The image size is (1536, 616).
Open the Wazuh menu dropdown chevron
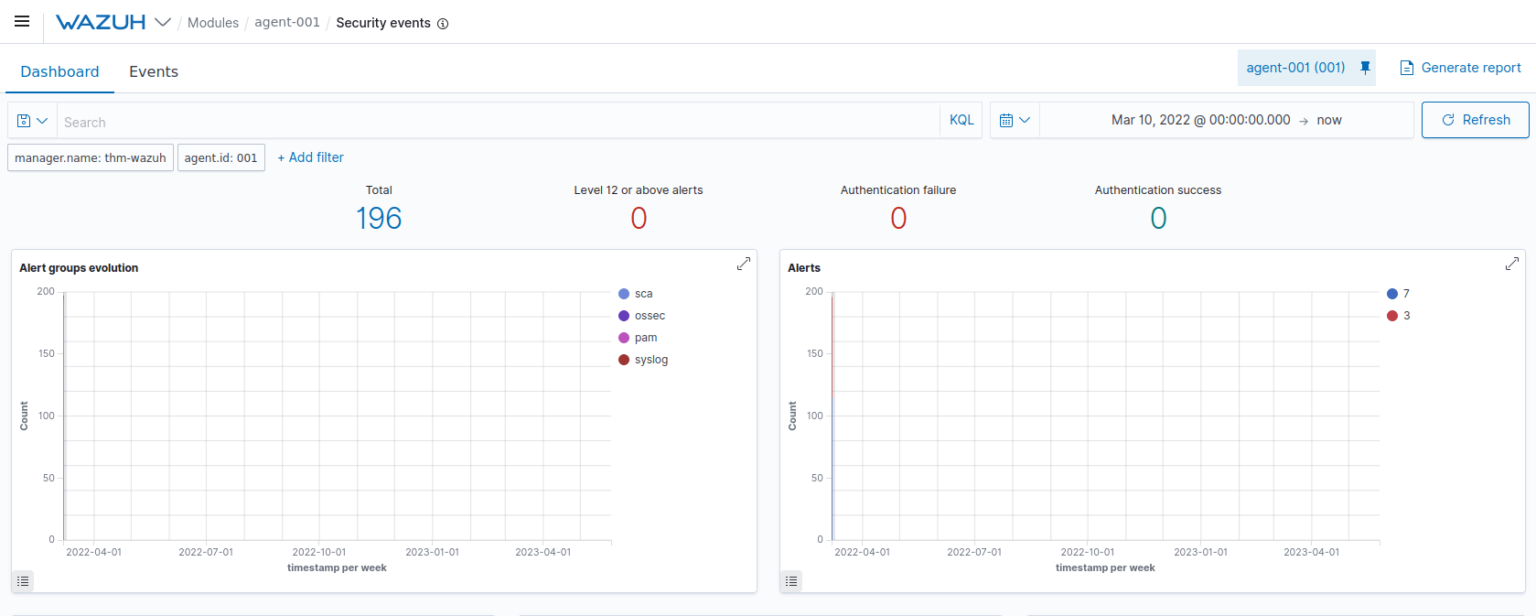[x=163, y=22]
